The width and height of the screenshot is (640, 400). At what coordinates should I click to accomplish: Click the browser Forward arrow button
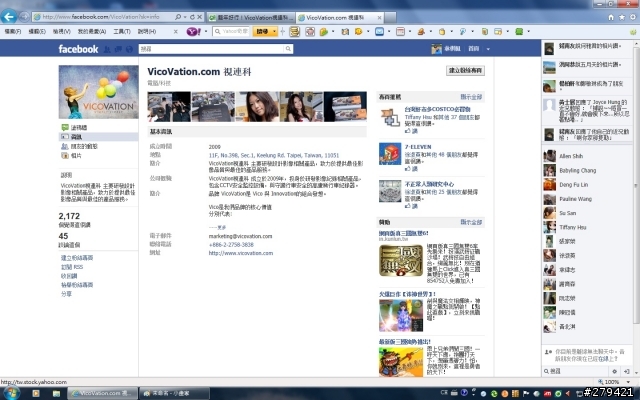(x=24, y=17)
